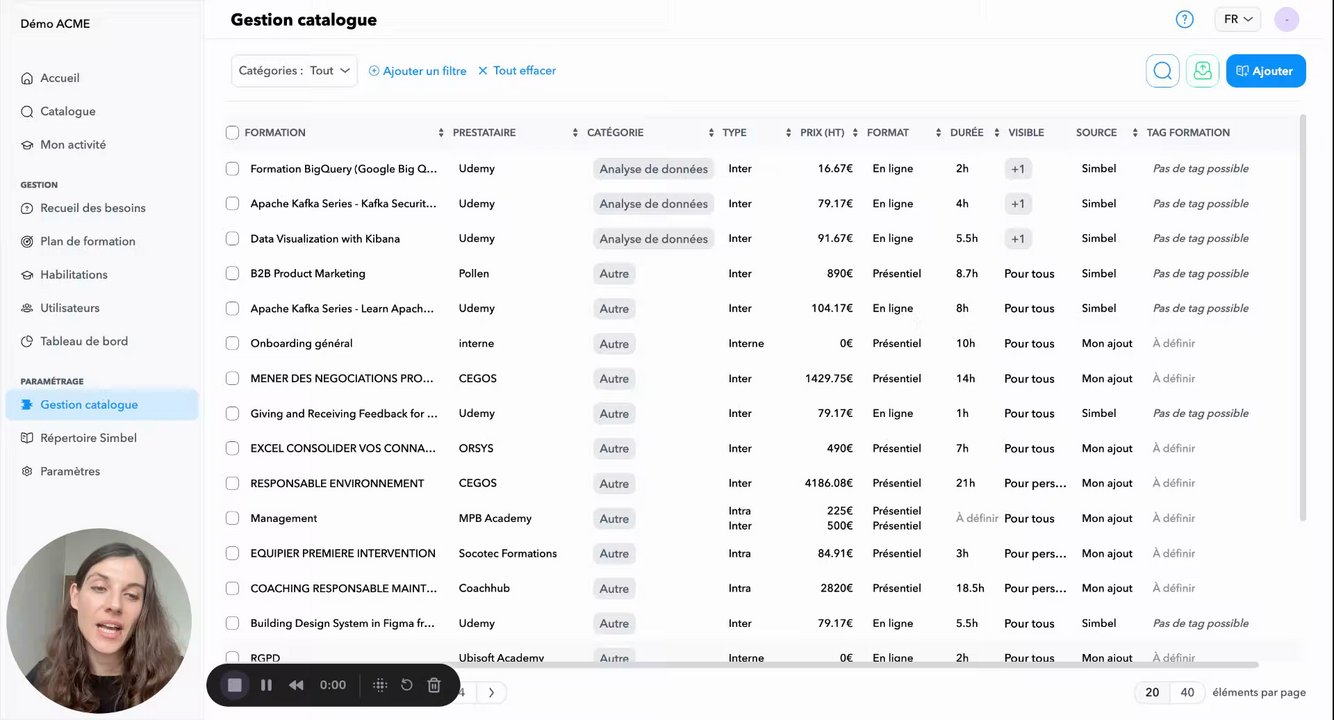The image size is (1334, 720).
Task: Sort by the SOURCE column arrows
Action: coord(1135,133)
